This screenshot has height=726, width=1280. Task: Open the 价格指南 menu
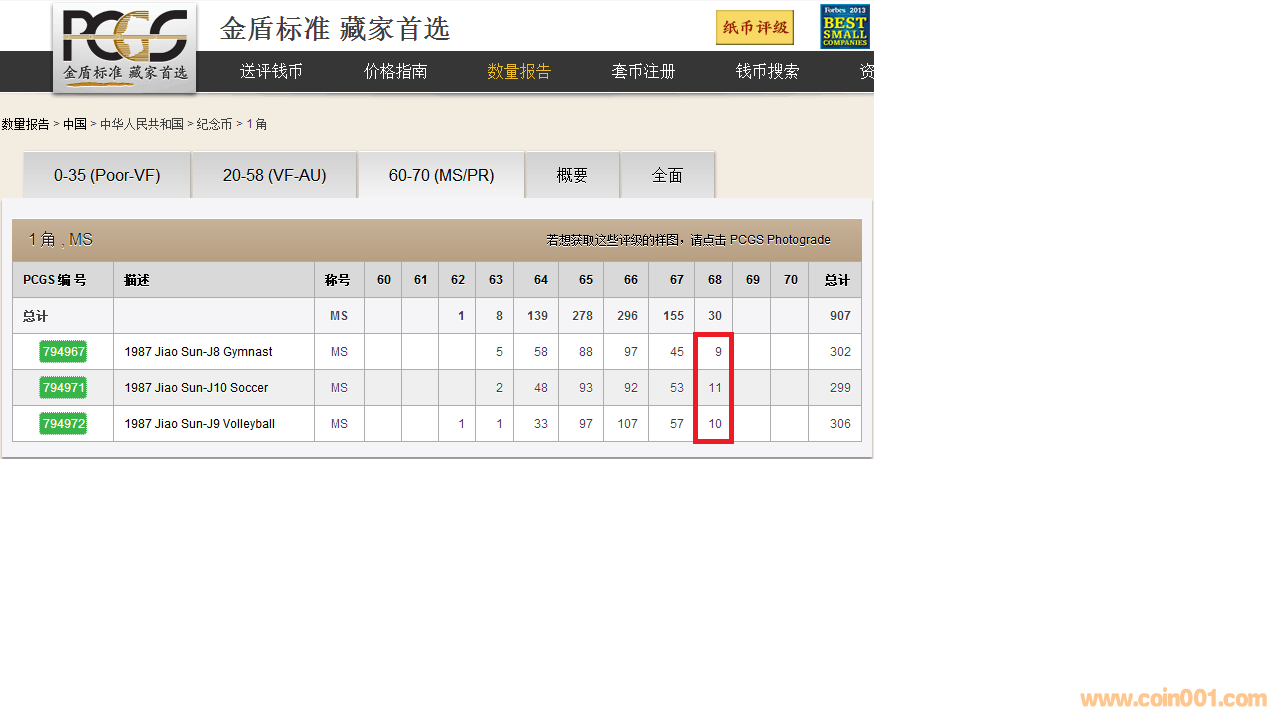(395, 72)
